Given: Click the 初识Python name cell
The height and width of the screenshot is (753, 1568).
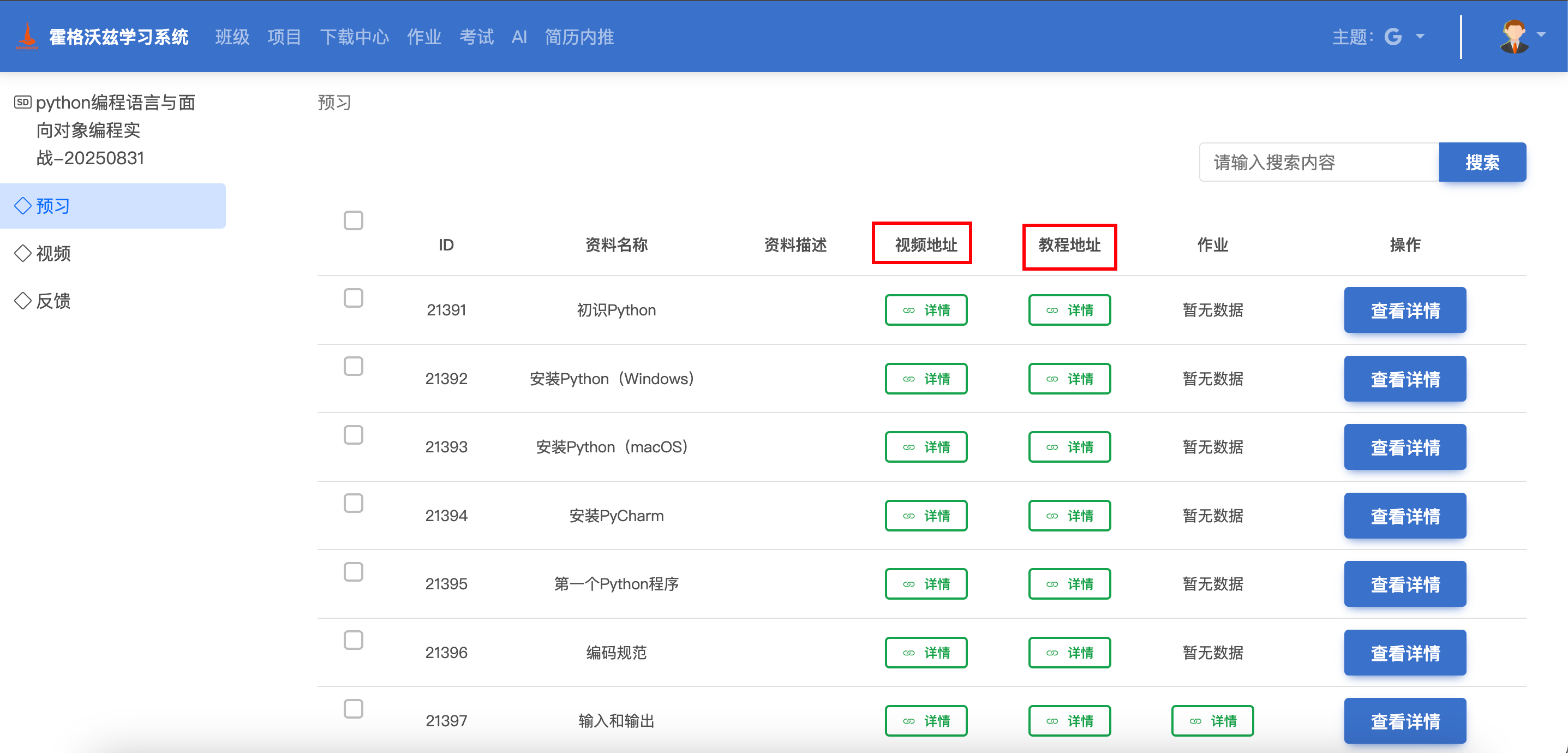Looking at the screenshot, I should tap(616, 310).
